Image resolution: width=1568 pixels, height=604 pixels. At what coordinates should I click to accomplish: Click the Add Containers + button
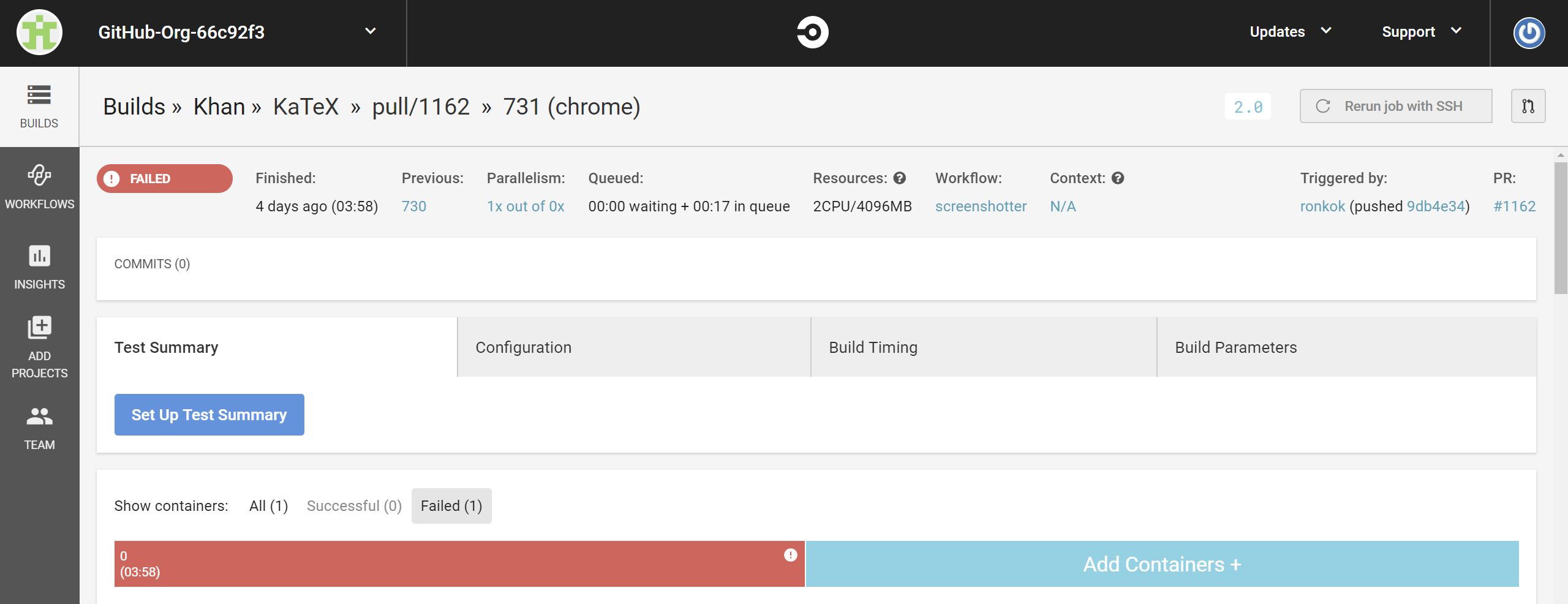point(1162,564)
